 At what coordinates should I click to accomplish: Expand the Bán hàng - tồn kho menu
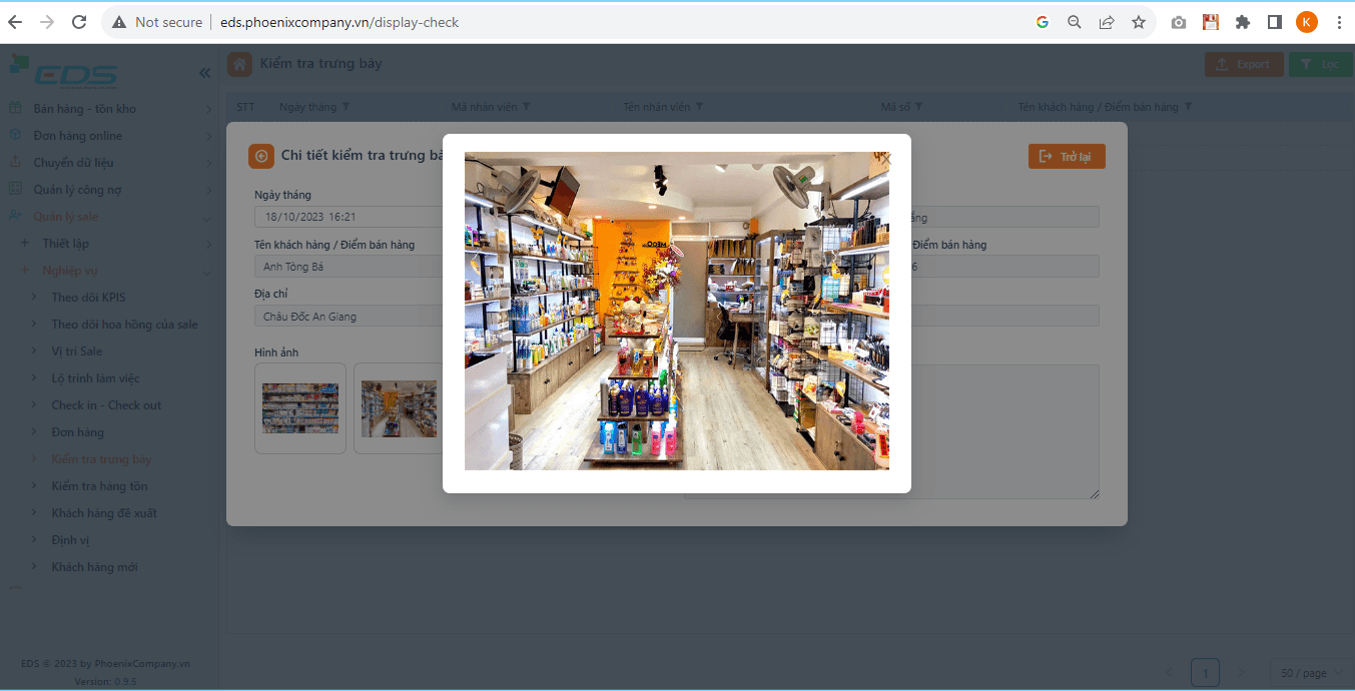(208, 109)
